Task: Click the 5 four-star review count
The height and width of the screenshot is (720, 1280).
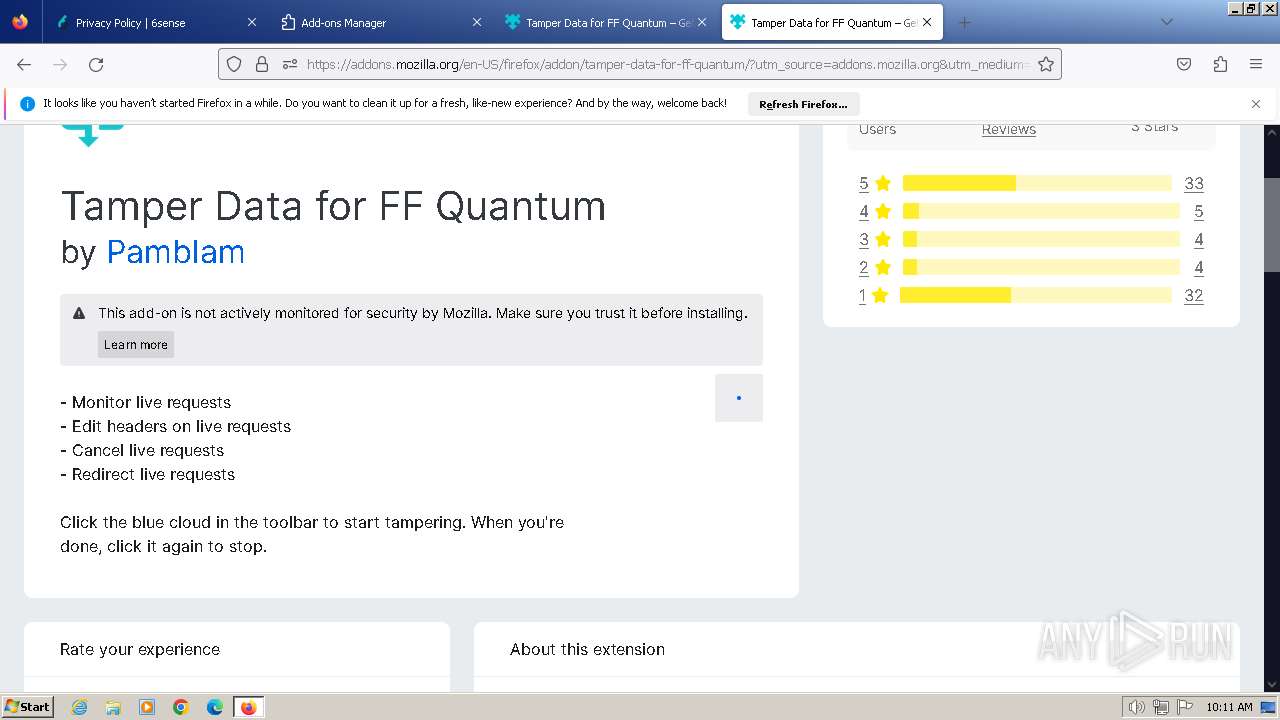Action: [1198, 211]
